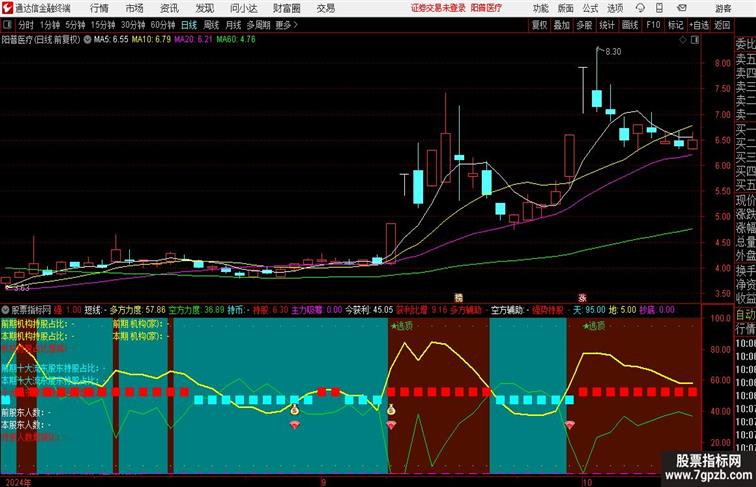Open the 资讯 menu
Viewport: 756px width, 487px height.
[x=169, y=8]
